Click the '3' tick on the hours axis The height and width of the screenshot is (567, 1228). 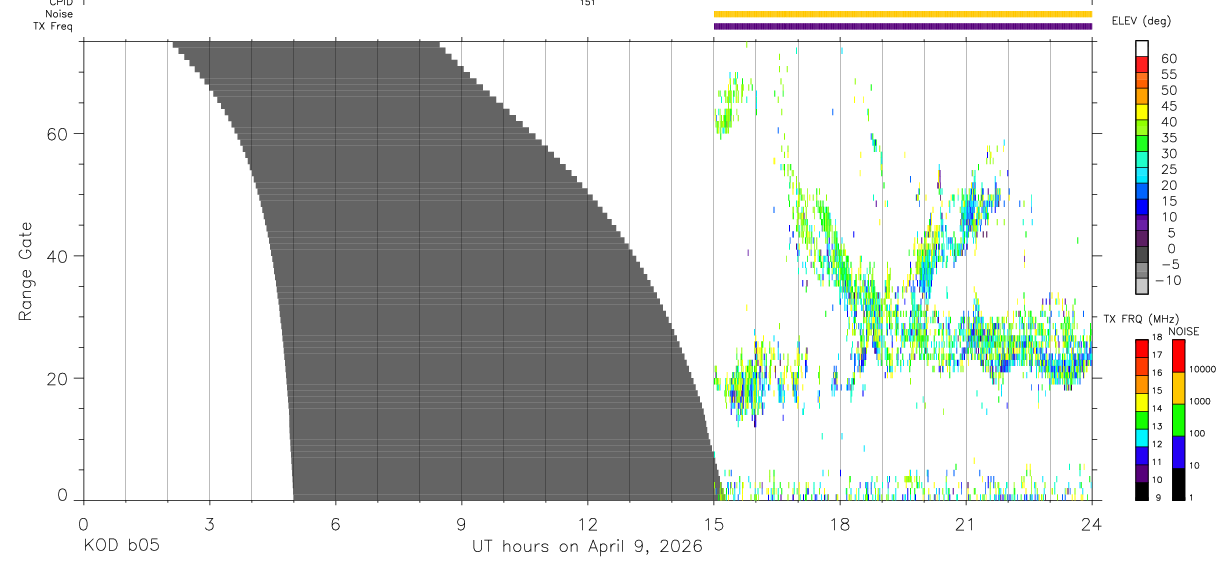click(x=209, y=525)
